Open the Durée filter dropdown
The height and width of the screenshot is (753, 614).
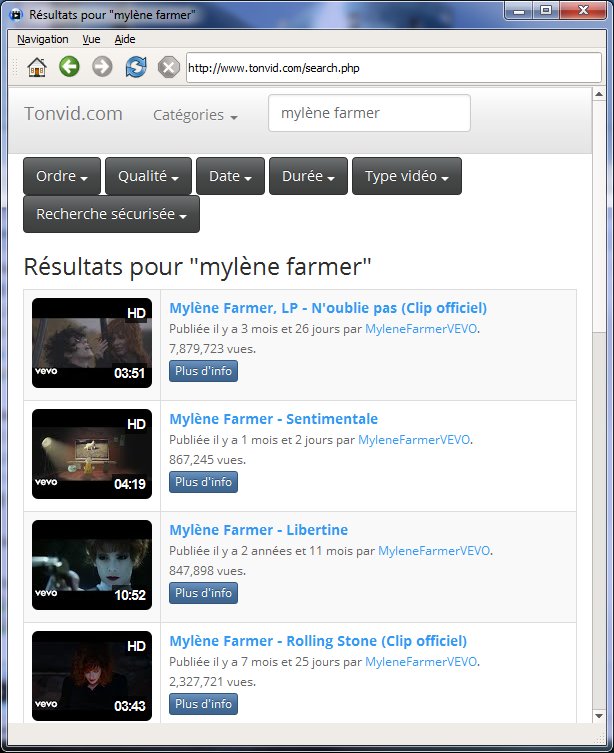point(308,176)
